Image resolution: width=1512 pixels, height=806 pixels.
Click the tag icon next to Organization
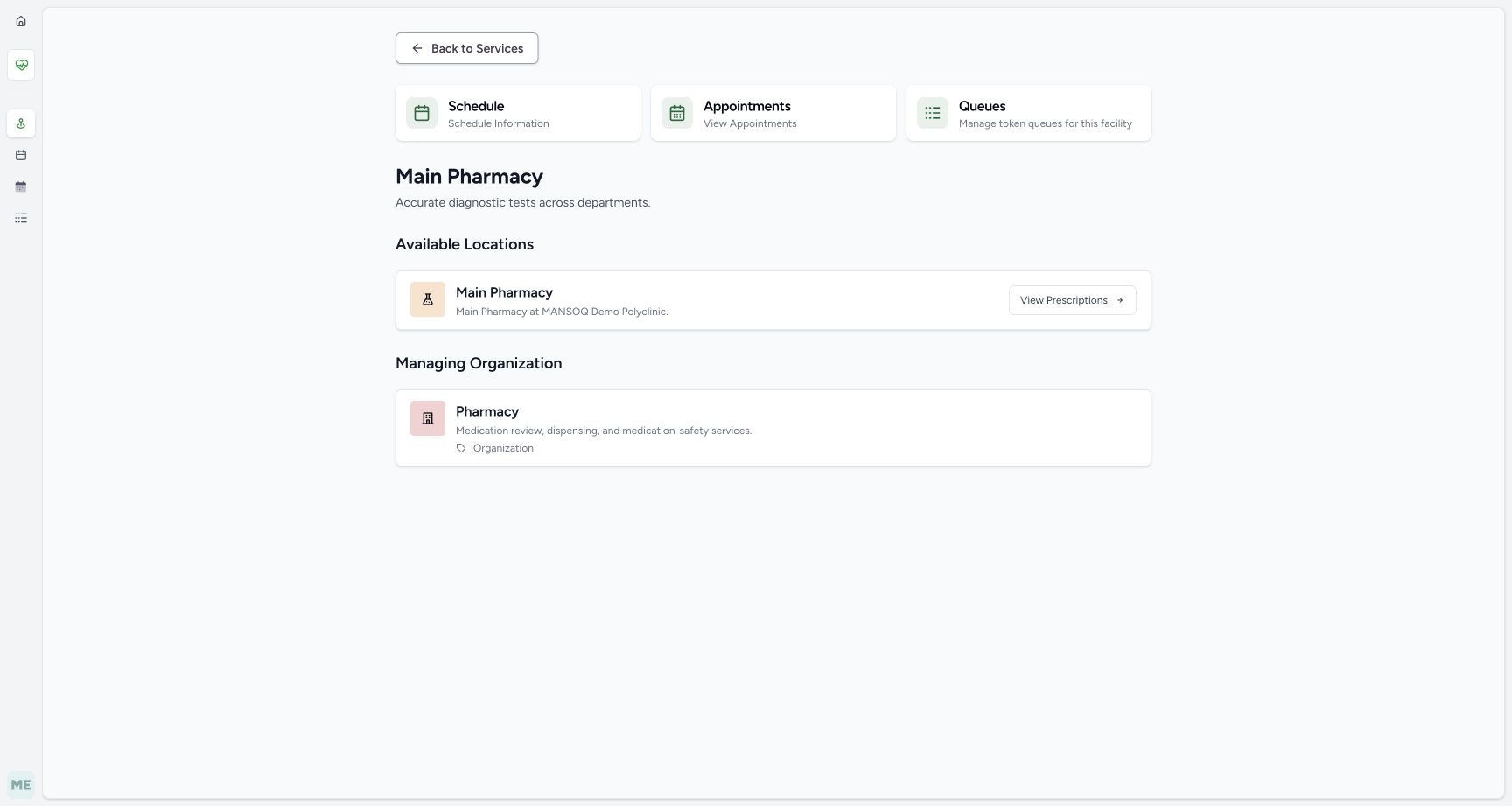(x=461, y=448)
